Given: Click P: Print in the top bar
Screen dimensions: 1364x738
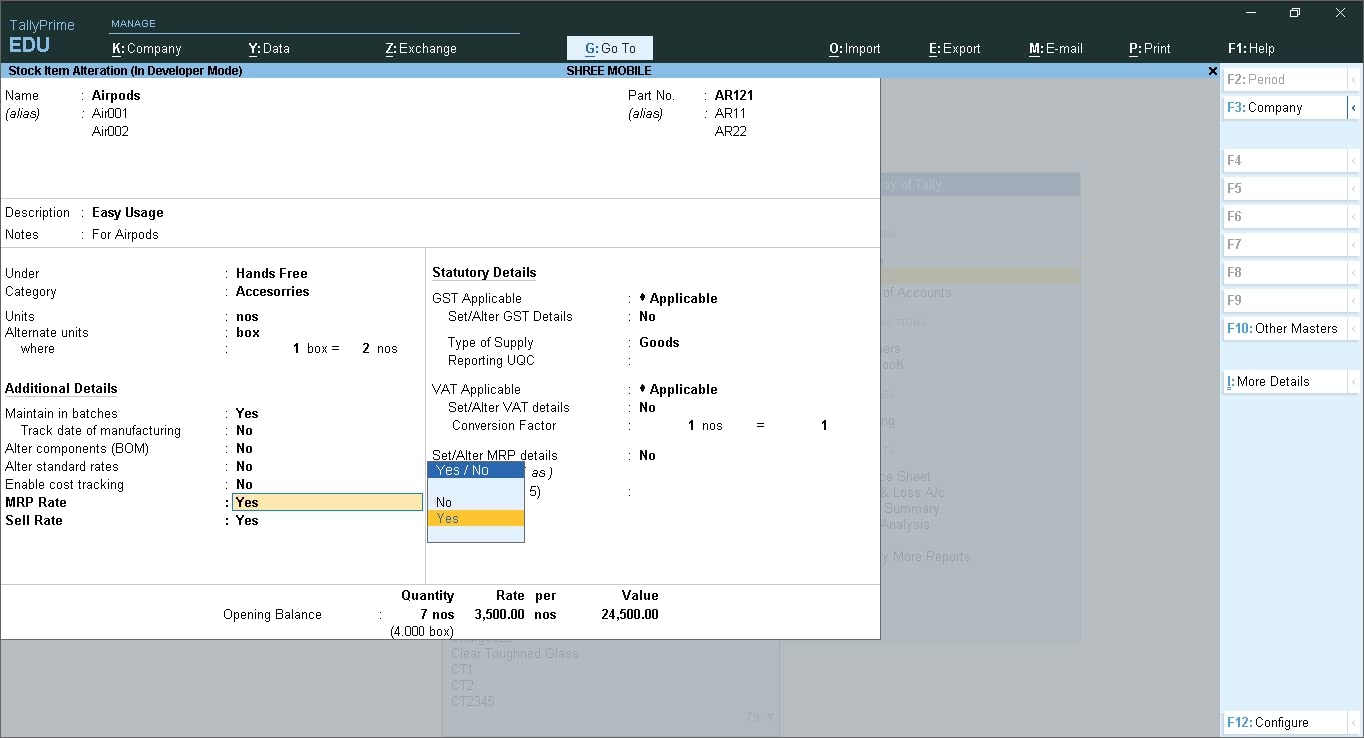Looking at the screenshot, I should pyautogui.click(x=1149, y=47).
